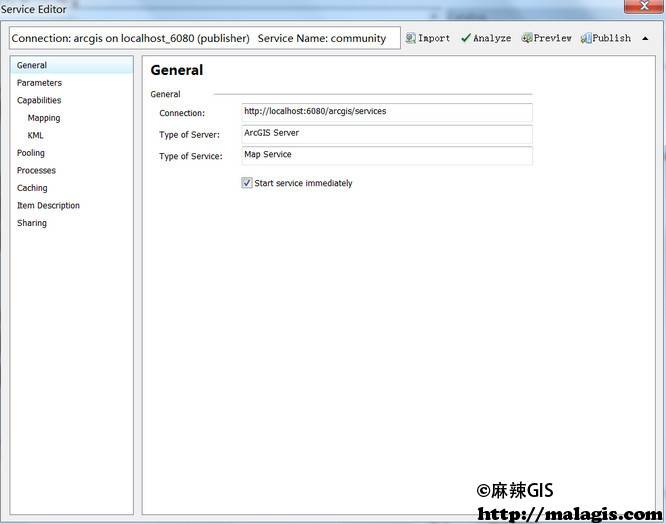Screen dimensions: 666x524
Task: Open the Caching settings
Action: coord(32,188)
